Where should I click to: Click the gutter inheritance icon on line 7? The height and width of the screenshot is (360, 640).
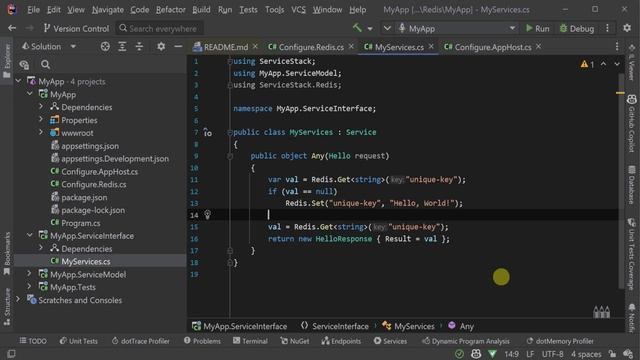(207, 132)
